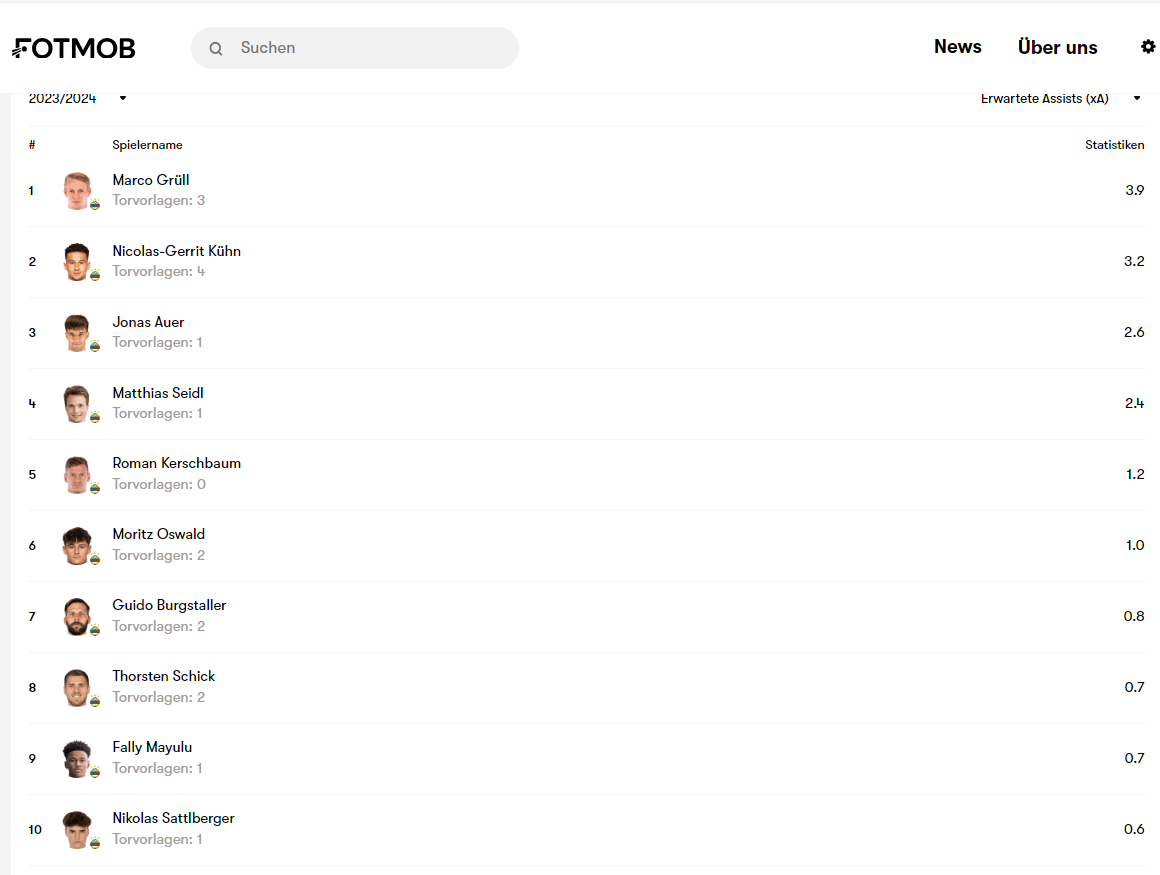
Task: Open the News menu item
Action: coord(957,47)
